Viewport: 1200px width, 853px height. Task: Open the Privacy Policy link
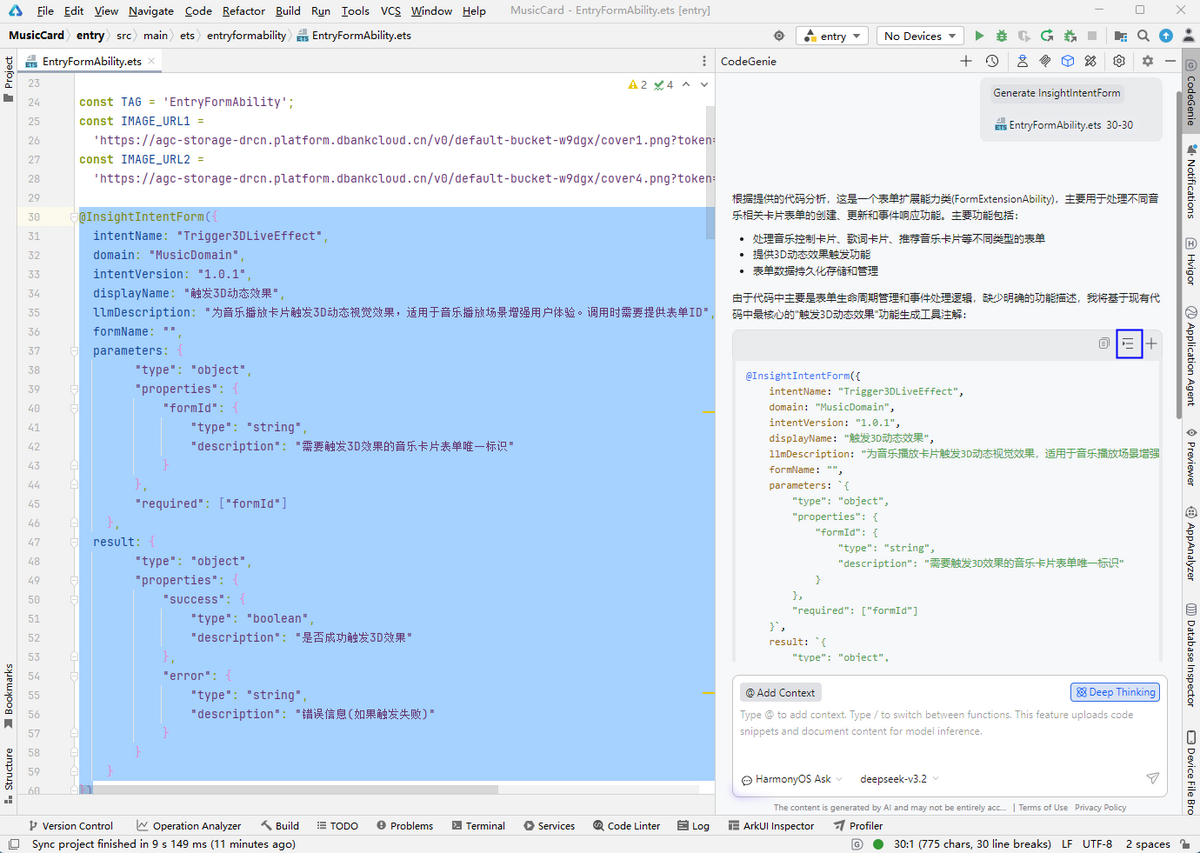(x=1100, y=807)
